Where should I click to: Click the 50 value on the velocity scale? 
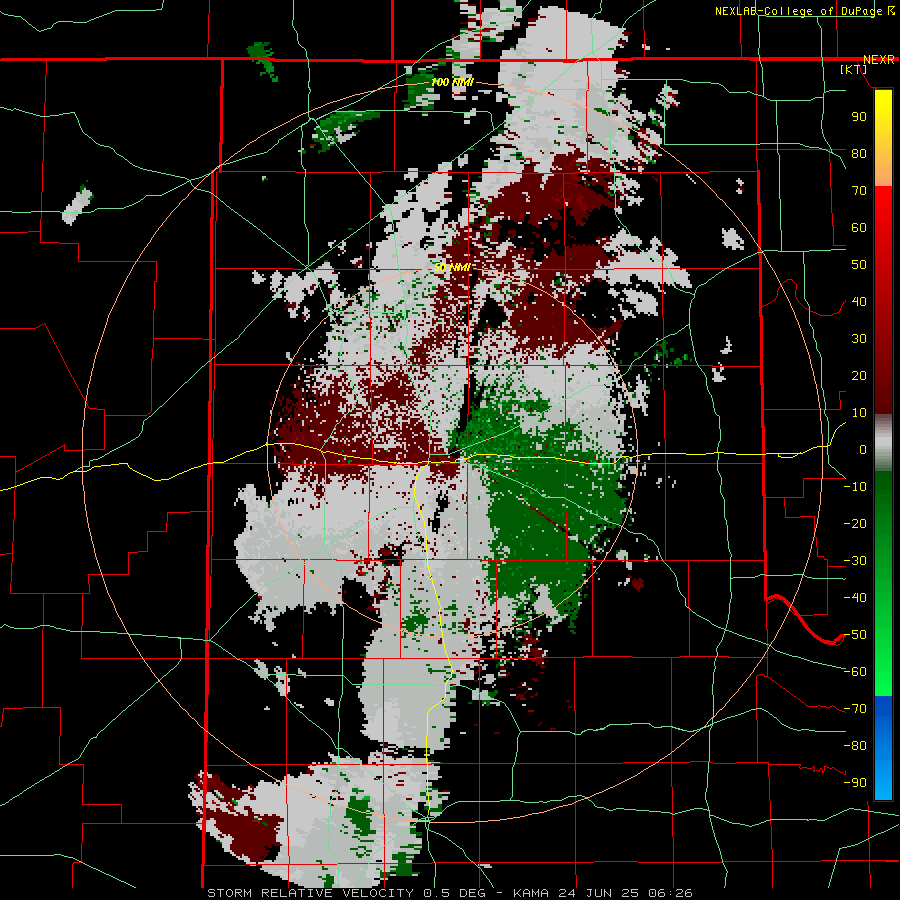pyautogui.click(x=859, y=265)
